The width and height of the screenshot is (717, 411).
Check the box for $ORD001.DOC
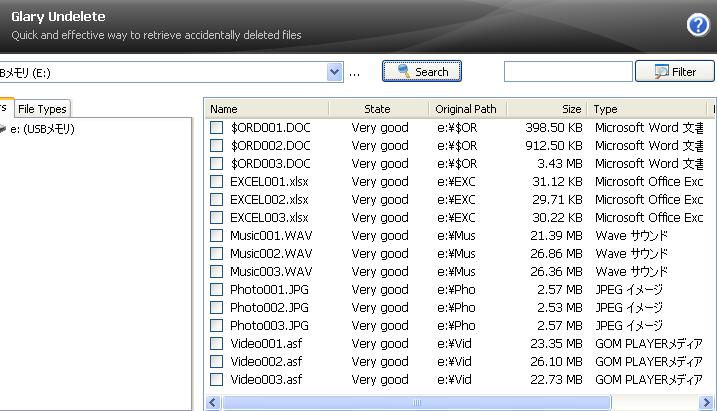[217, 128]
